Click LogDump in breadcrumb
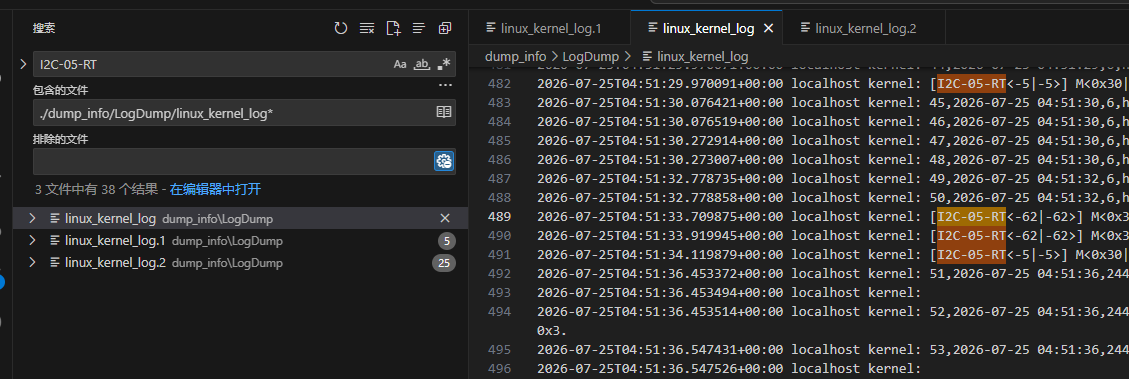1129x379 pixels. tap(590, 55)
